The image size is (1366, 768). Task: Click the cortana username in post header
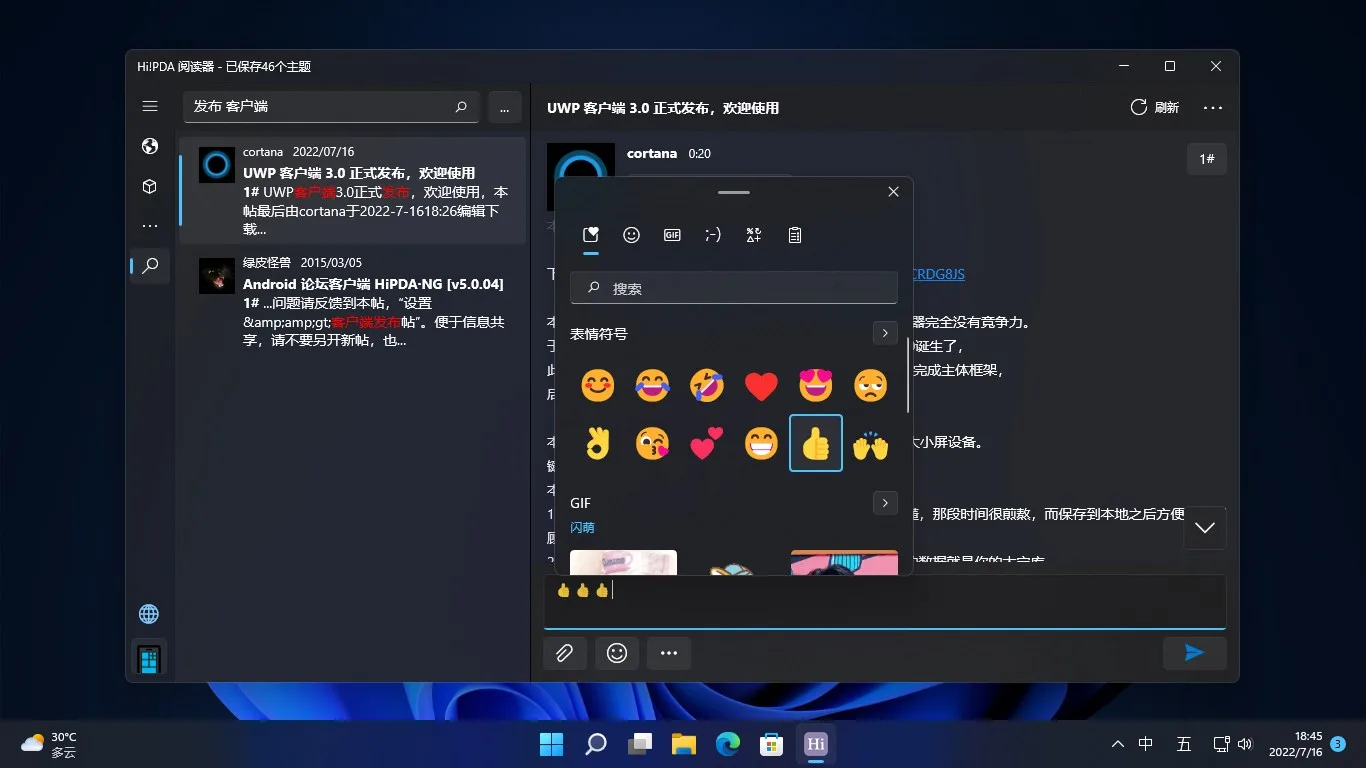[652, 153]
